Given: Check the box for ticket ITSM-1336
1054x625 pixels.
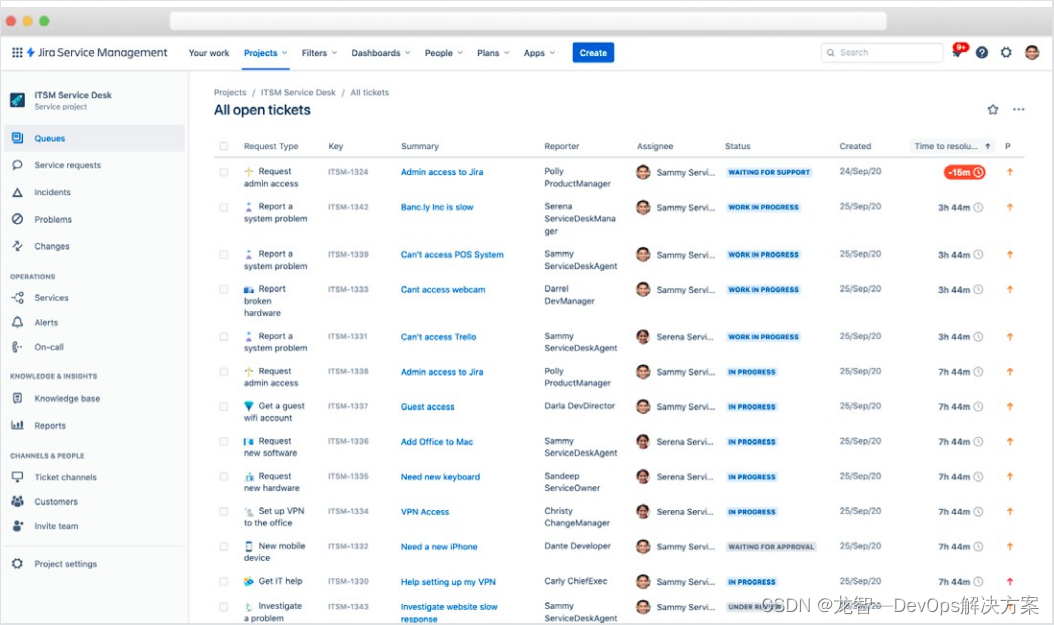Looking at the screenshot, I should click(x=224, y=441).
